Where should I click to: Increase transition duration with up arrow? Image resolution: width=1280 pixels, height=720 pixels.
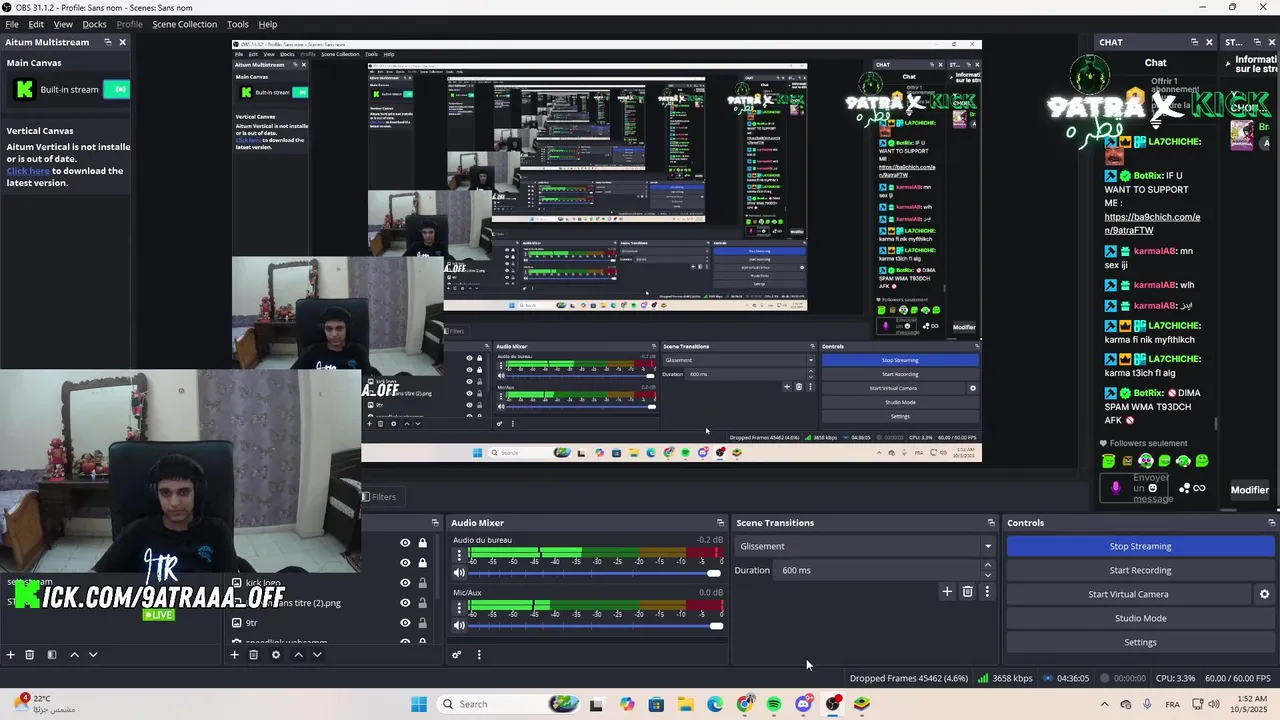[x=988, y=565]
